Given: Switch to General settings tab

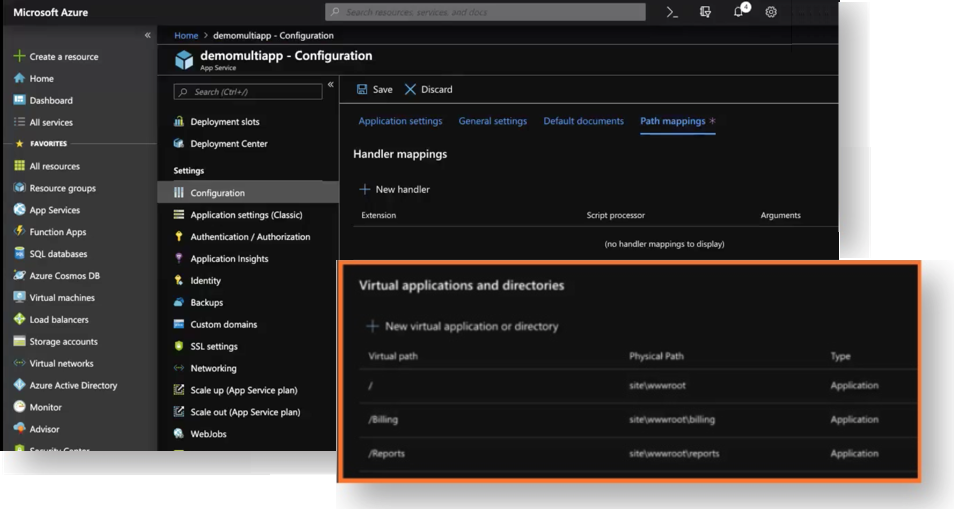Looking at the screenshot, I should [493, 121].
